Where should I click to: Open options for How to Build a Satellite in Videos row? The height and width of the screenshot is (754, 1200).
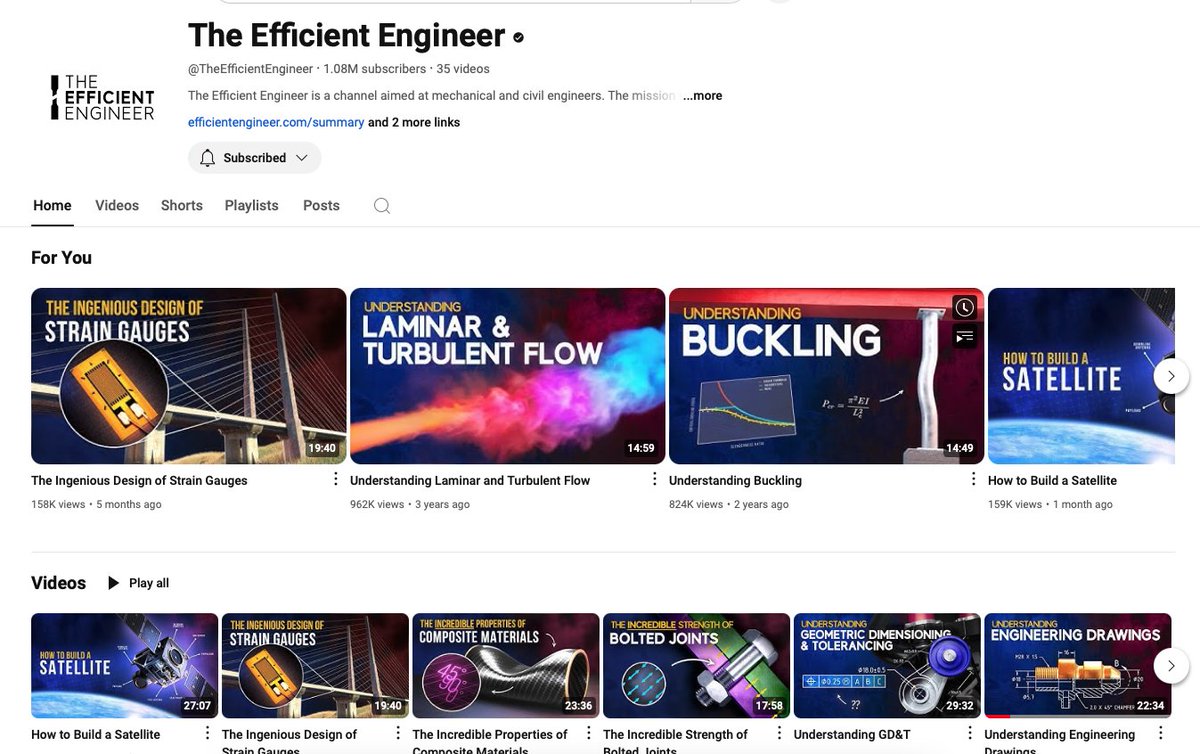207,734
